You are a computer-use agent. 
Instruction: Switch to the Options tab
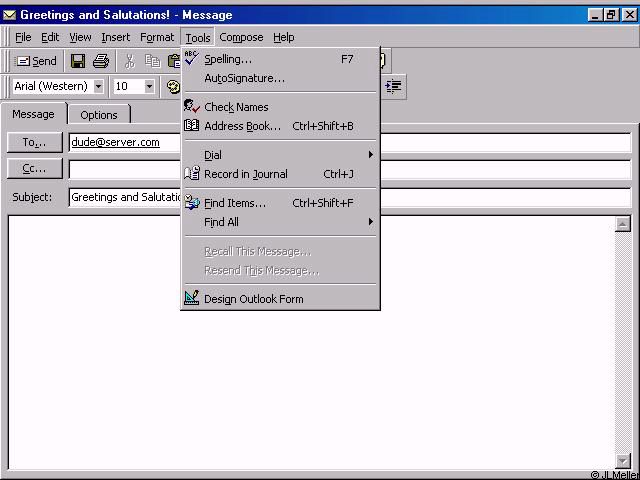coord(99,115)
